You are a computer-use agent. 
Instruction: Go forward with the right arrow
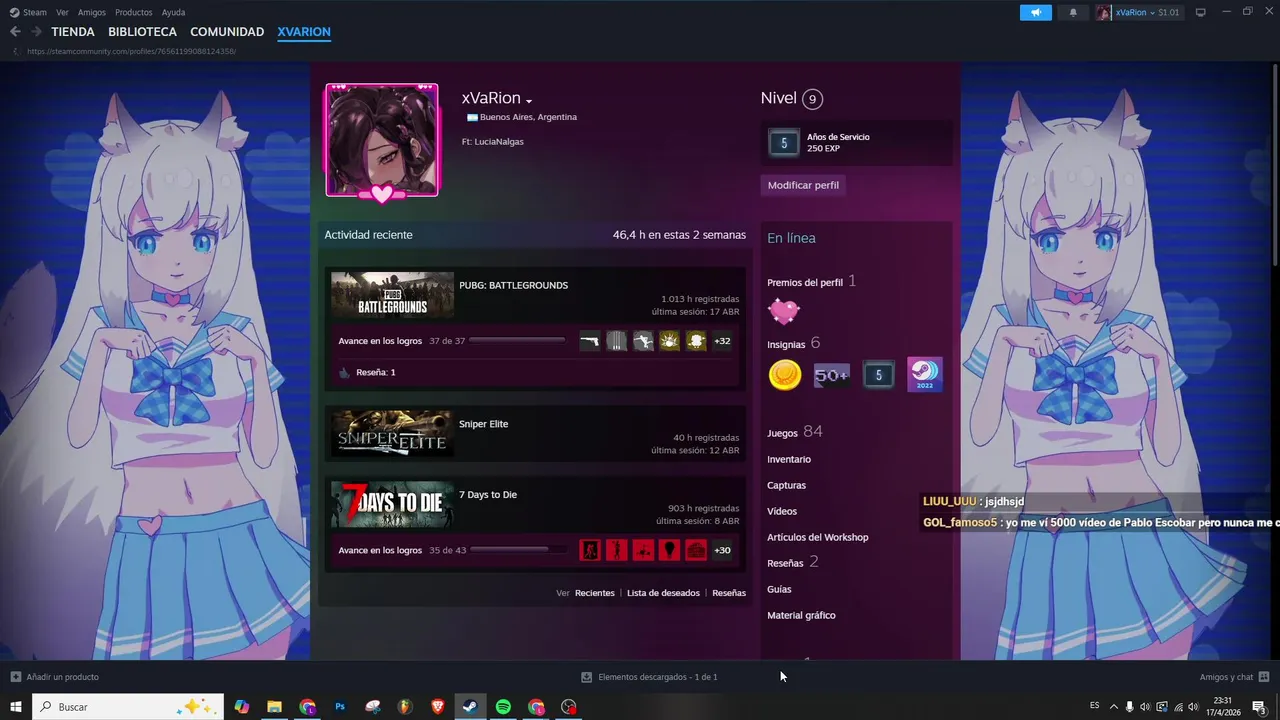click(36, 32)
